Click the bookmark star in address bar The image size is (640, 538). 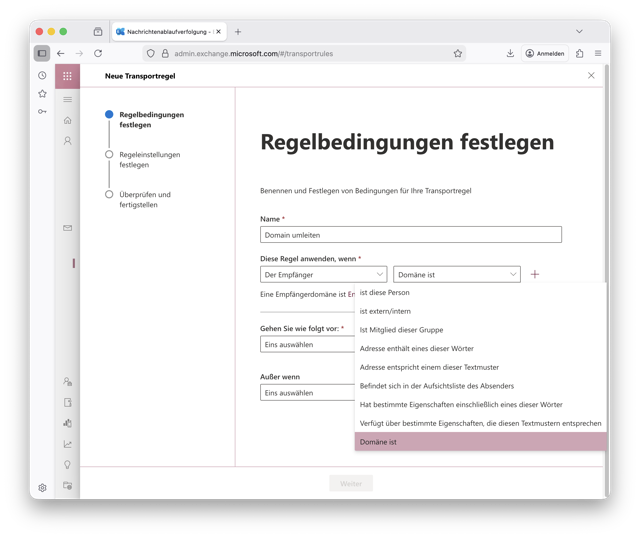(458, 54)
